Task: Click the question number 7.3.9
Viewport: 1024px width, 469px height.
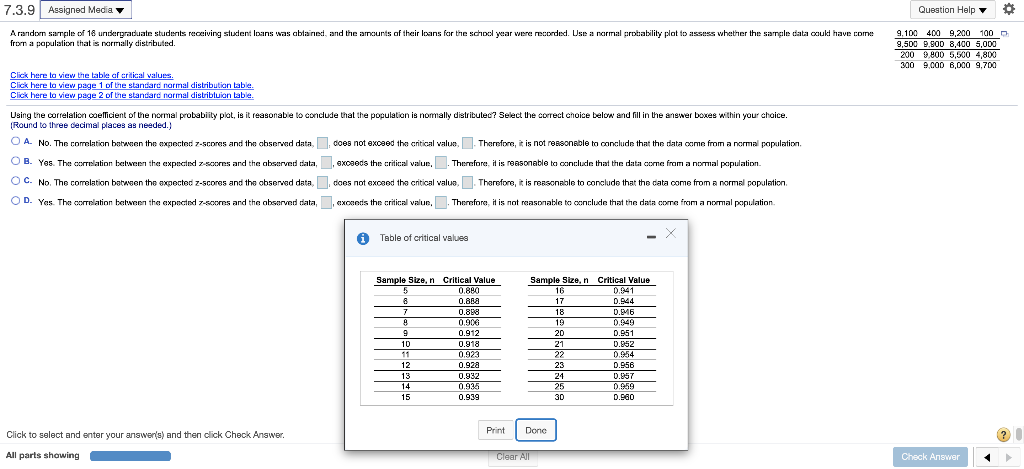Action: tap(18, 10)
